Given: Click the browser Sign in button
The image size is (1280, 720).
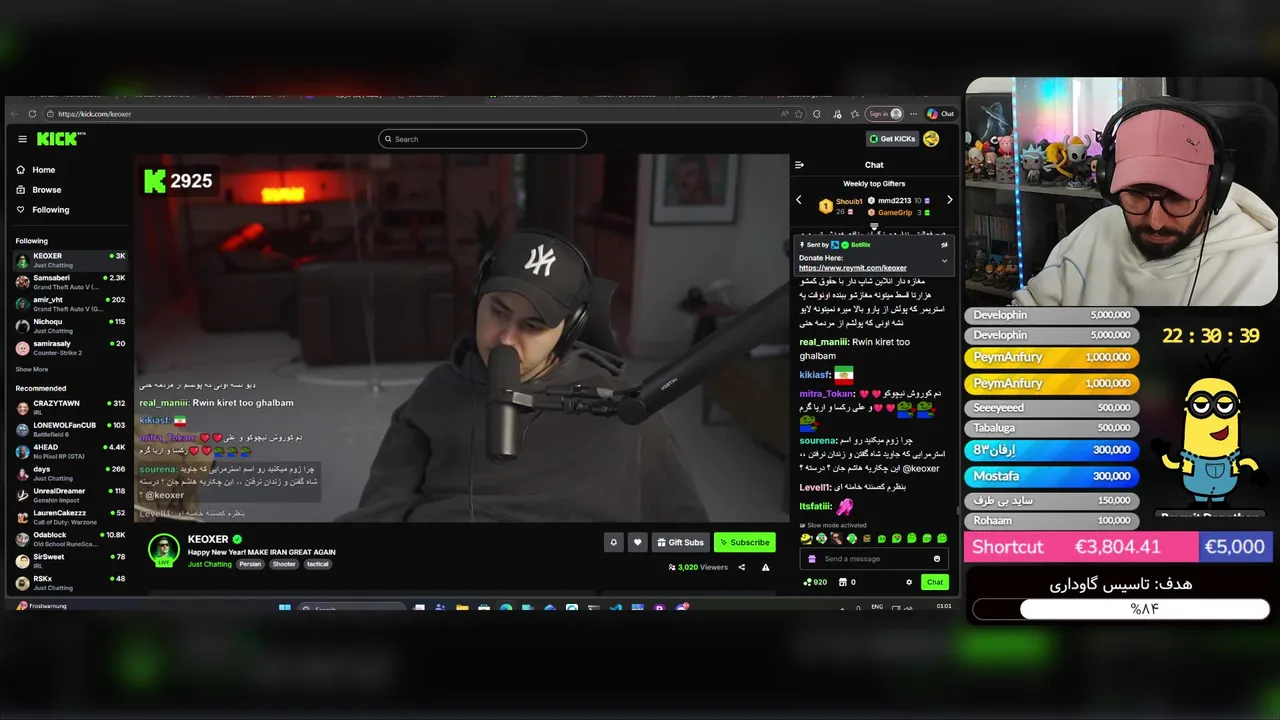Looking at the screenshot, I should click(x=884, y=114).
